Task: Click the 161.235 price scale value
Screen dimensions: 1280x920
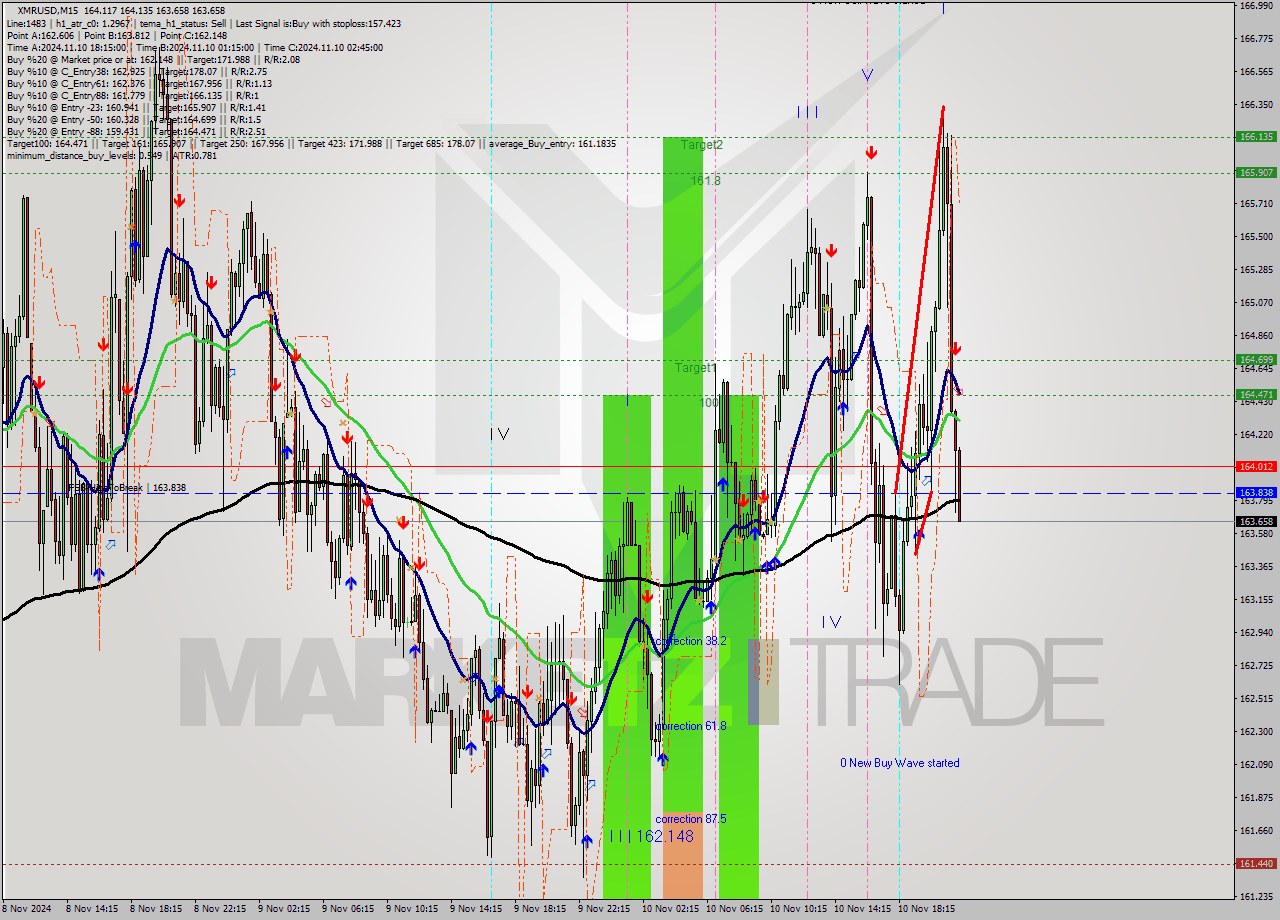Action: 1255,896
